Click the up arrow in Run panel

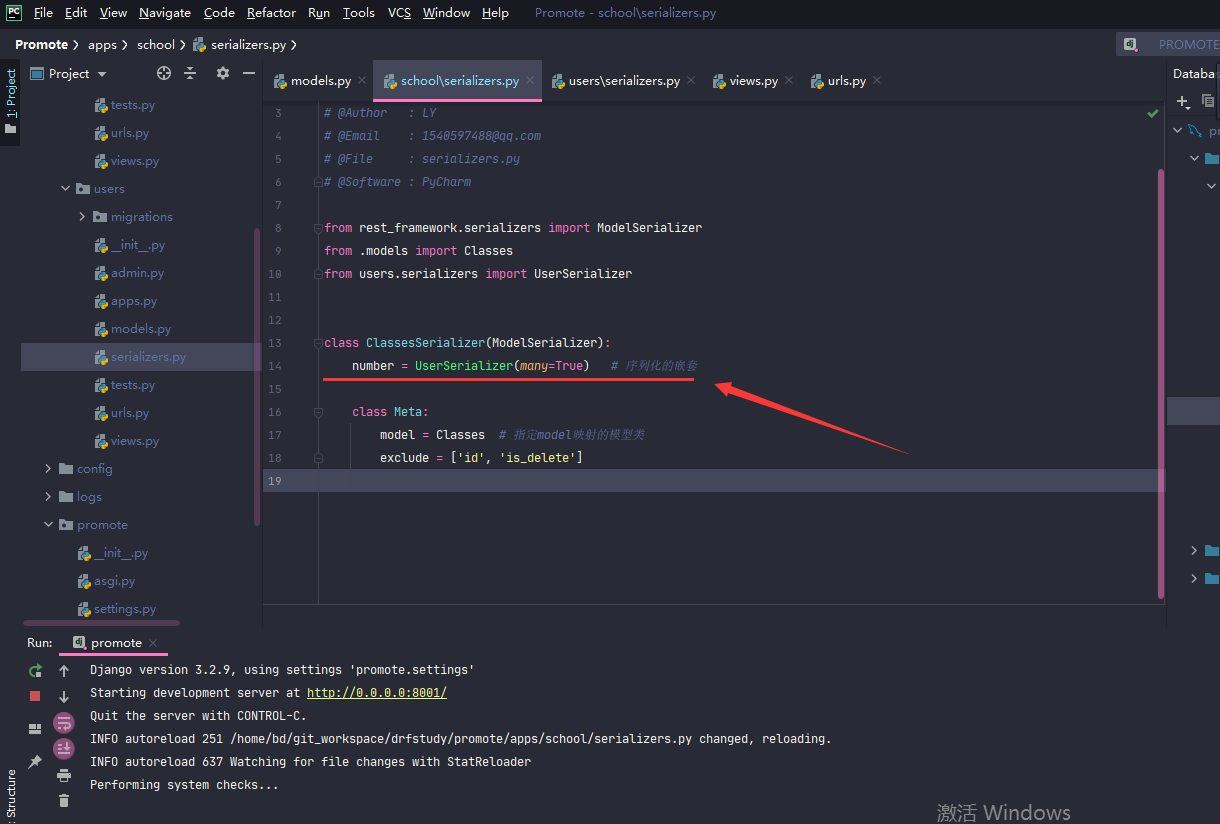64,671
